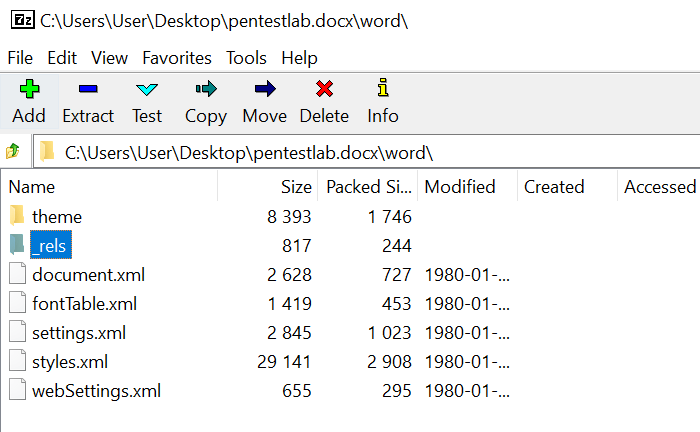Open the Tools menu
The height and width of the screenshot is (432, 700).
tap(246, 58)
